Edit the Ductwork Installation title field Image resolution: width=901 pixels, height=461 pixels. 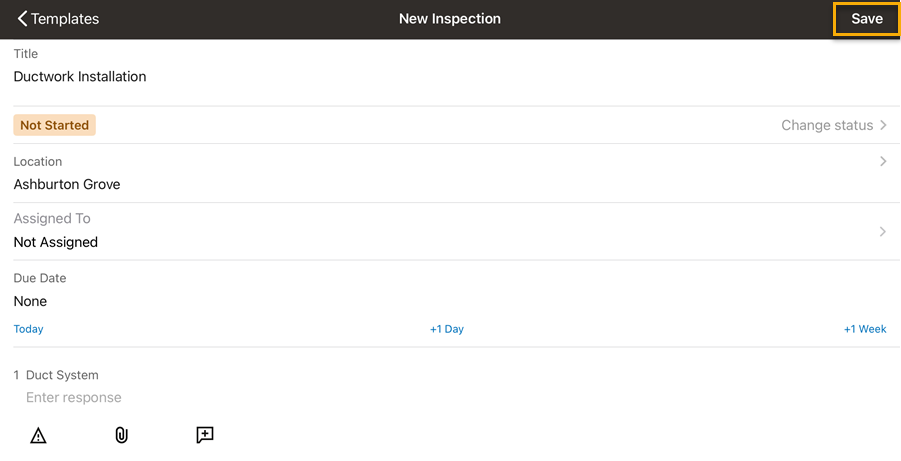click(x=80, y=77)
